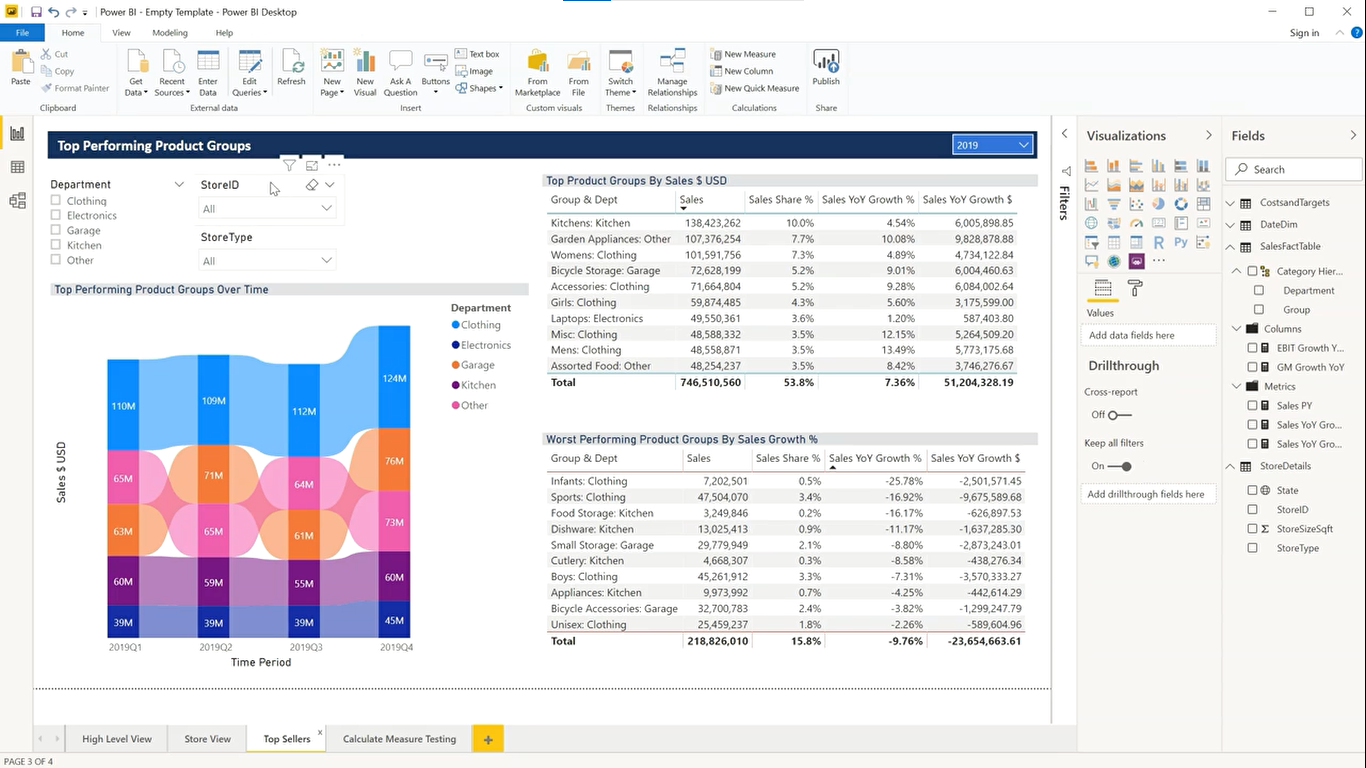
Task: Switch to the Store View tab
Action: coord(207,738)
